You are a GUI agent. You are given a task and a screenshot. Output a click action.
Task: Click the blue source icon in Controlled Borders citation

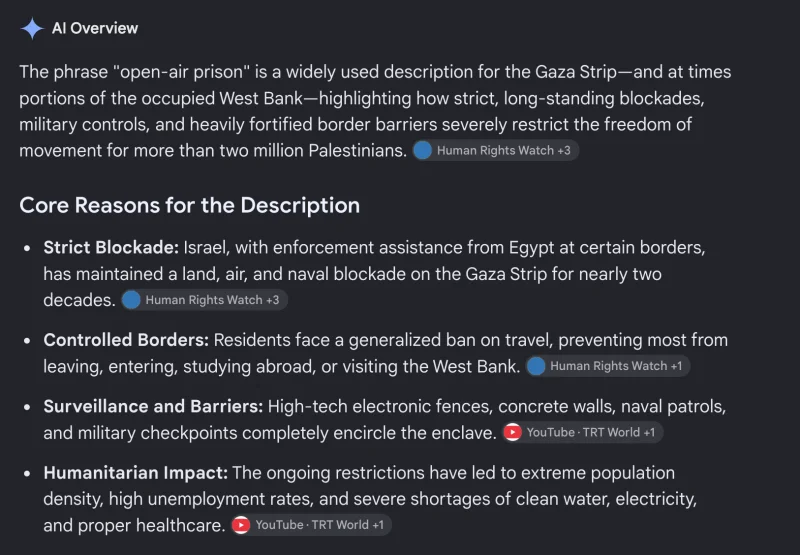click(x=536, y=366)
